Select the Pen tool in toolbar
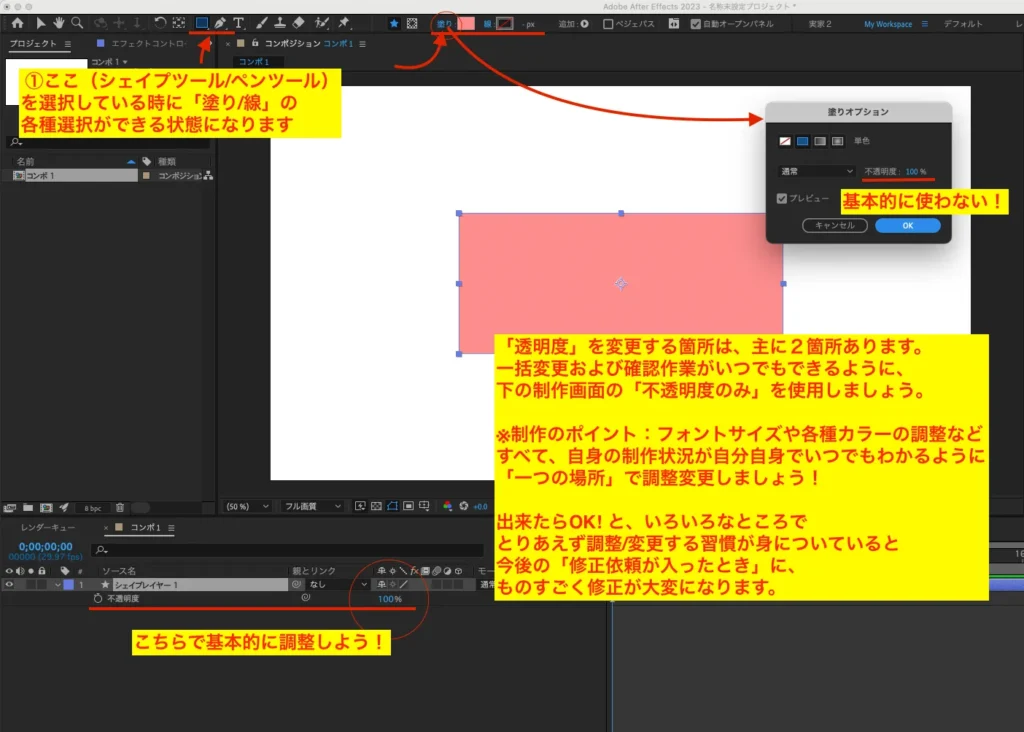Image resolution: width=1024 pixels, height=732 pixels. (x=220, y=23)
